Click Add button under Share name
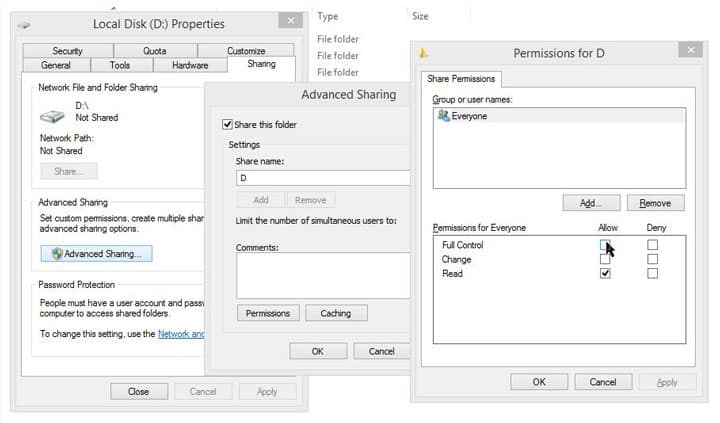Viewport: 720px width, 423px height. (261, 200)
